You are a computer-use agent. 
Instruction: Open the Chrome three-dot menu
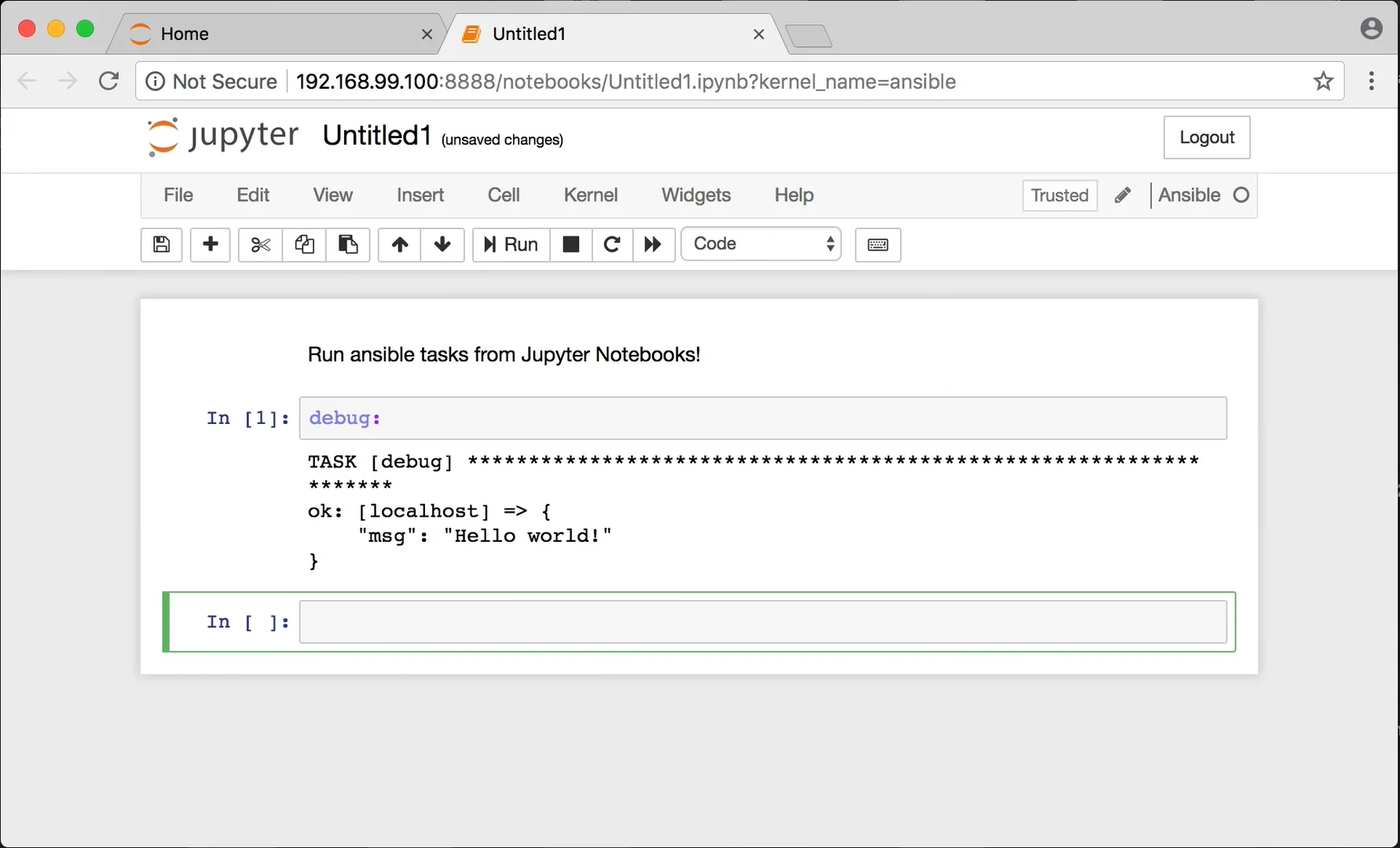click(1372, 81)
